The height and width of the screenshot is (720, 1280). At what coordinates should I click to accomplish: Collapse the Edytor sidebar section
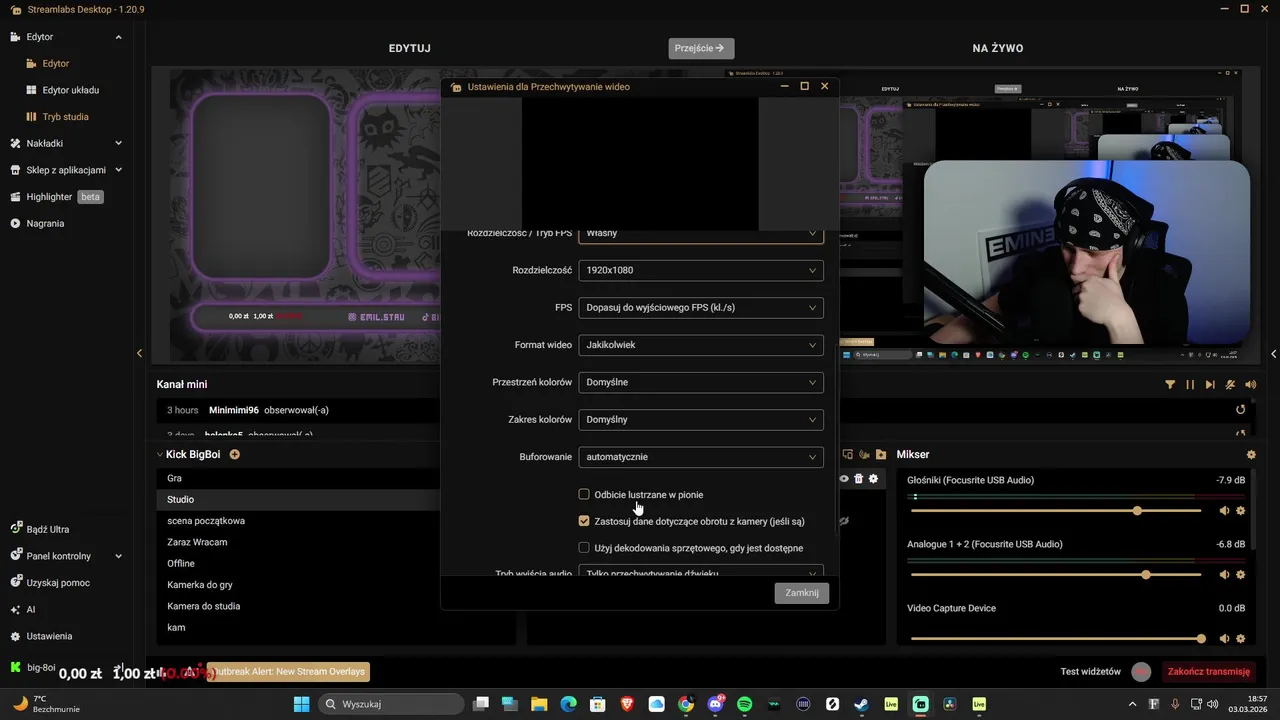tap(118, 37)
